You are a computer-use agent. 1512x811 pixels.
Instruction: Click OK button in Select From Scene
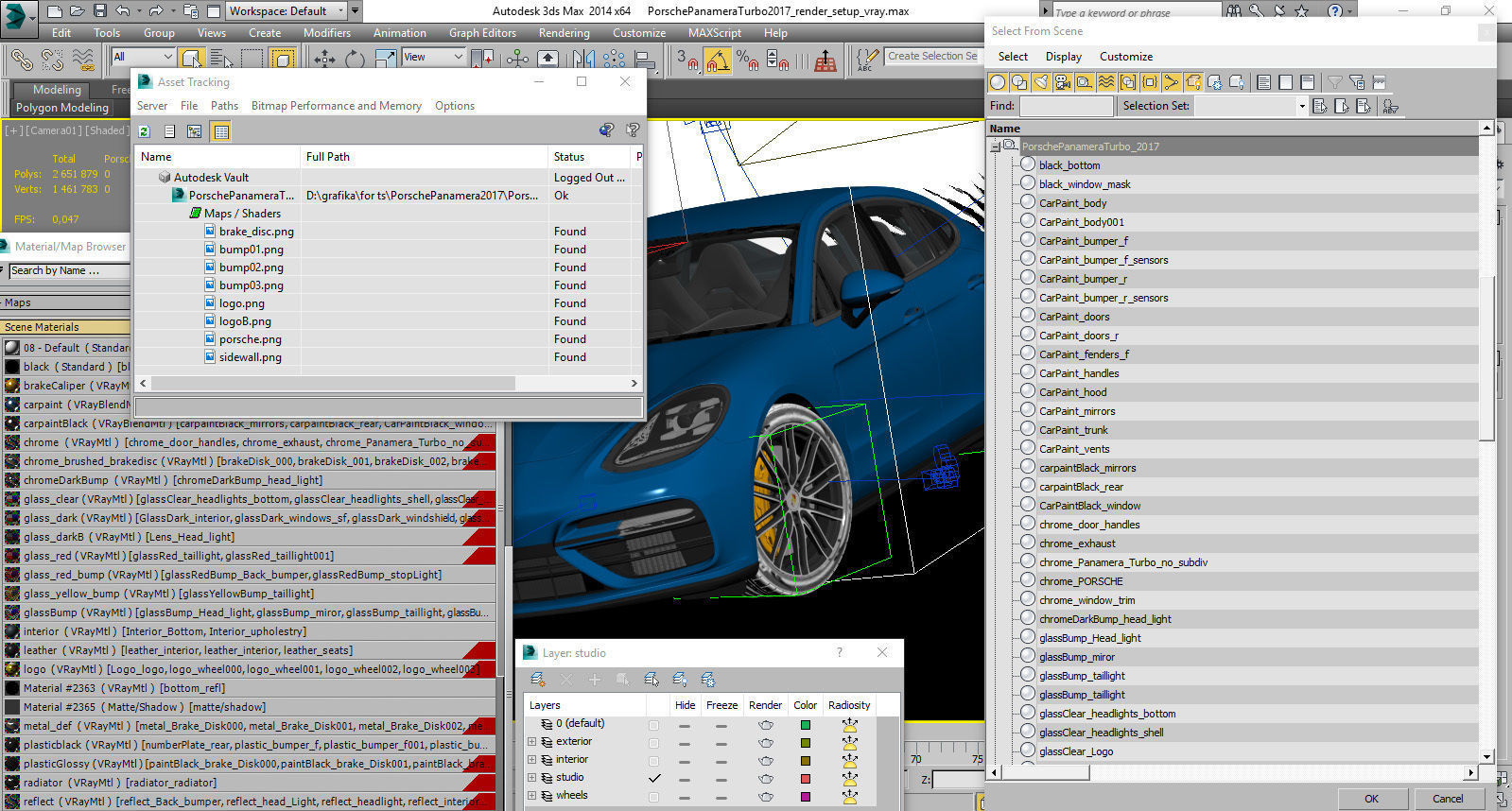[1371, 799]
